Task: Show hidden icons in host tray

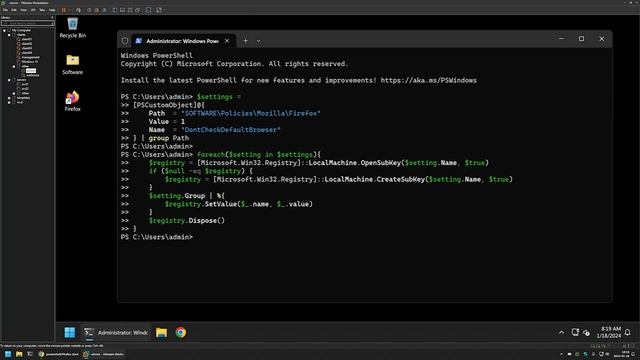Action: coord(562,354)
